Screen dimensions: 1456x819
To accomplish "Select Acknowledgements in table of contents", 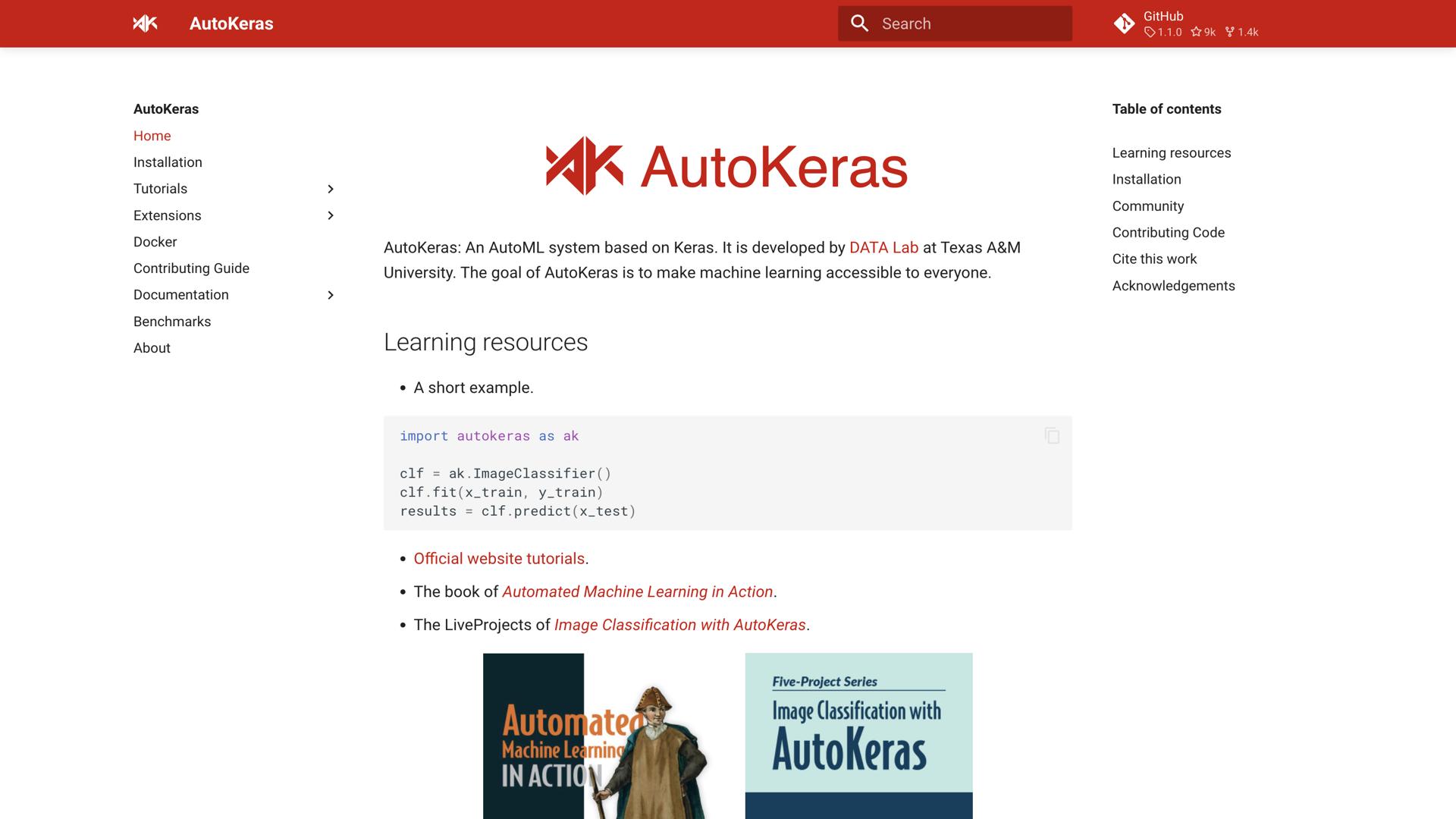I will point(1173,285).
